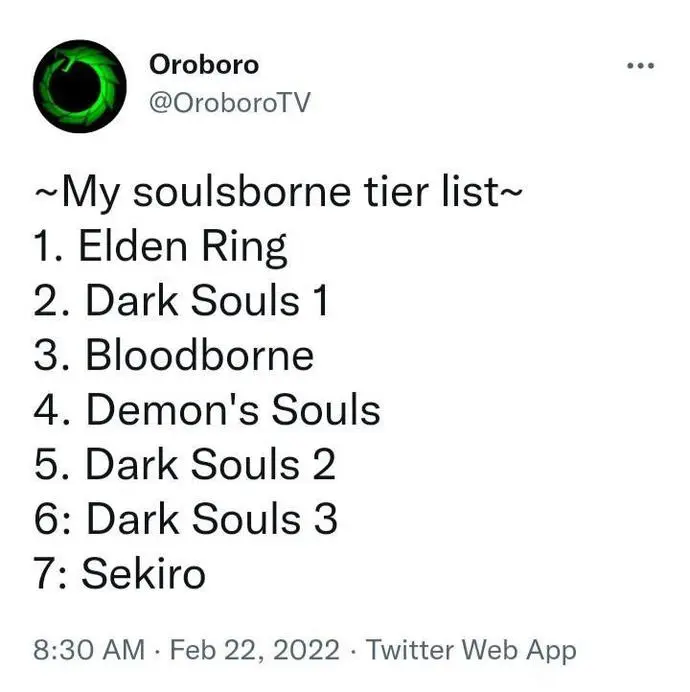Click the tweet heading 'My soulsborne tier list'
Screen dimensions: 690x692
278,192
